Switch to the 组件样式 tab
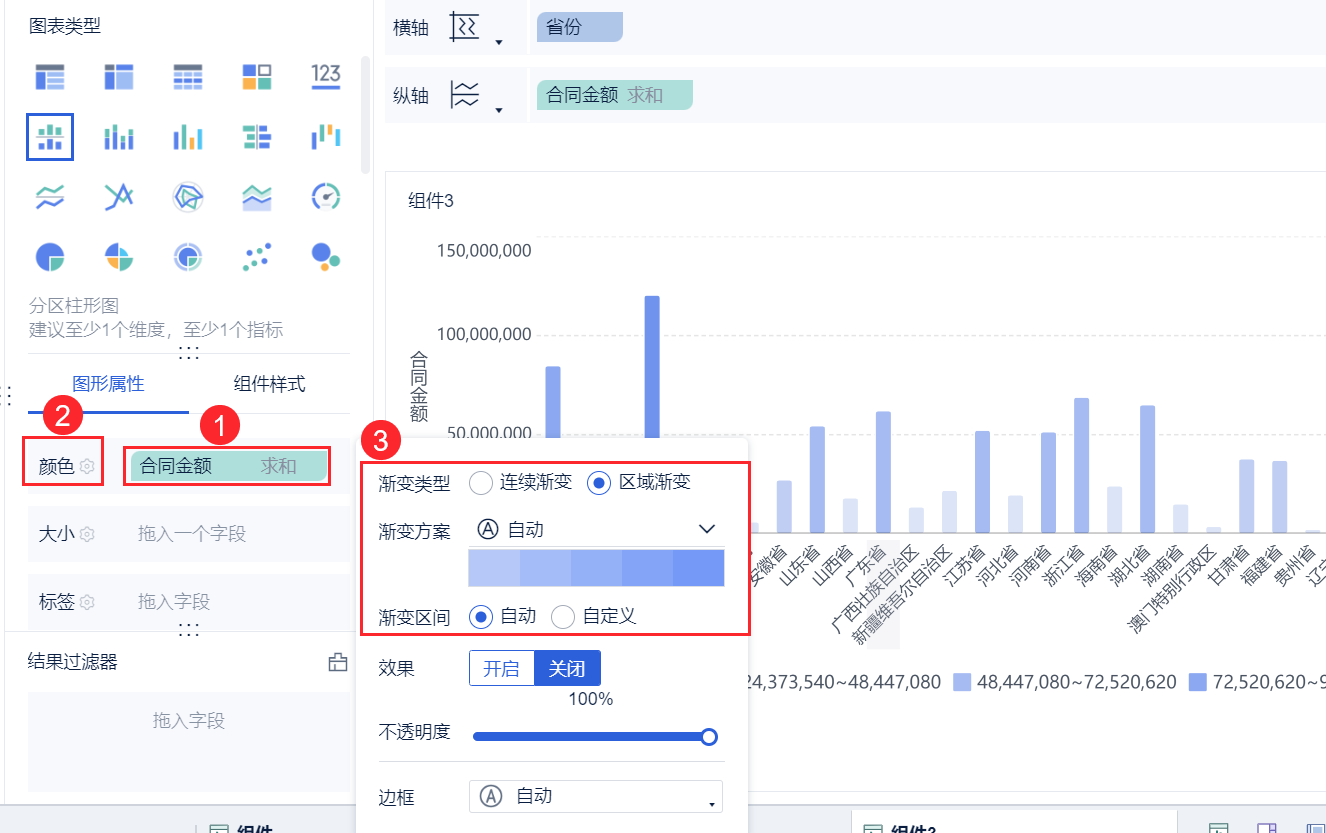This screenshot has height=833, width=1326. coord(269,384)
